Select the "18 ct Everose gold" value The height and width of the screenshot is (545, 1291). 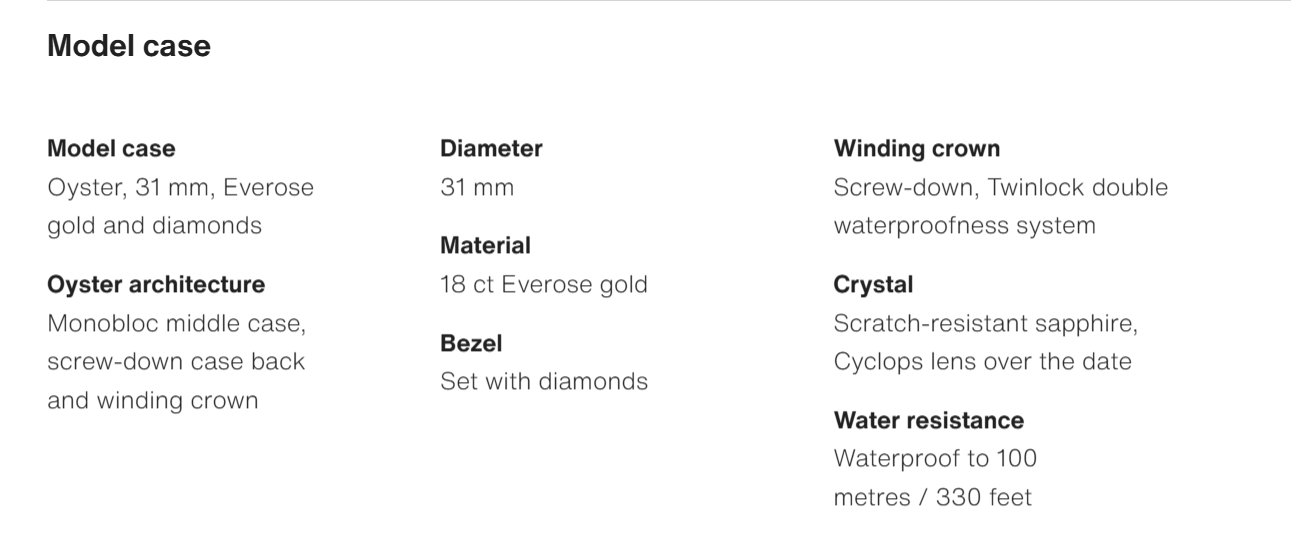[x=543, y=285]
